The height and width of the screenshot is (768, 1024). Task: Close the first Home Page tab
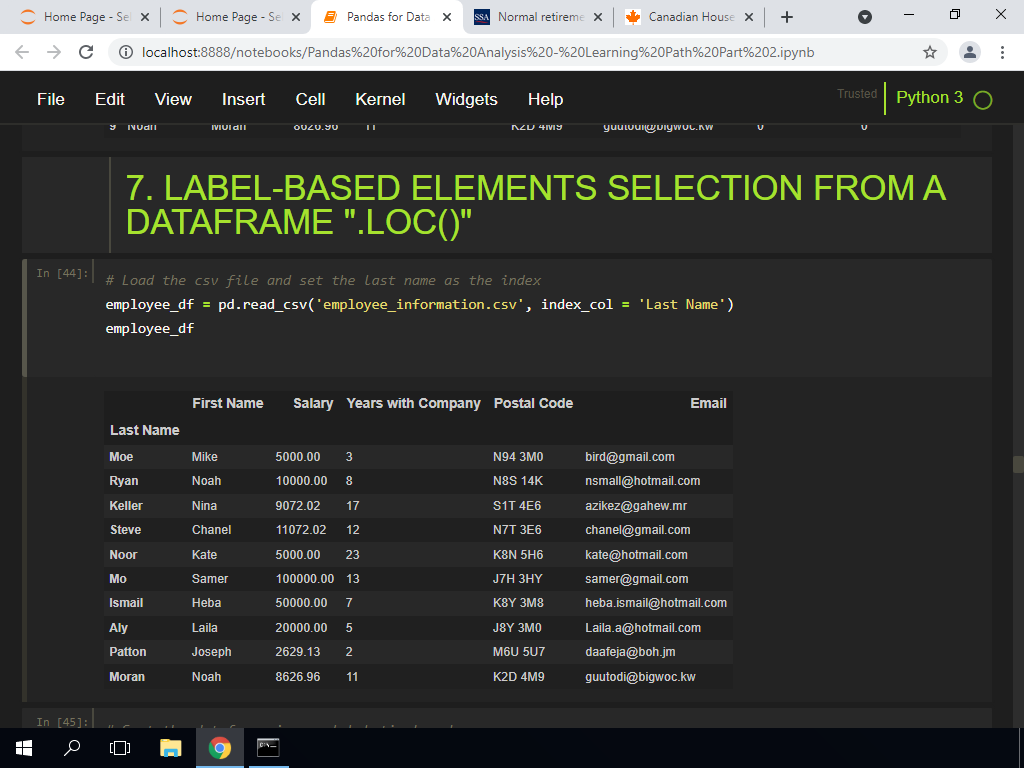pyautogui.click(x=145, y=18)
